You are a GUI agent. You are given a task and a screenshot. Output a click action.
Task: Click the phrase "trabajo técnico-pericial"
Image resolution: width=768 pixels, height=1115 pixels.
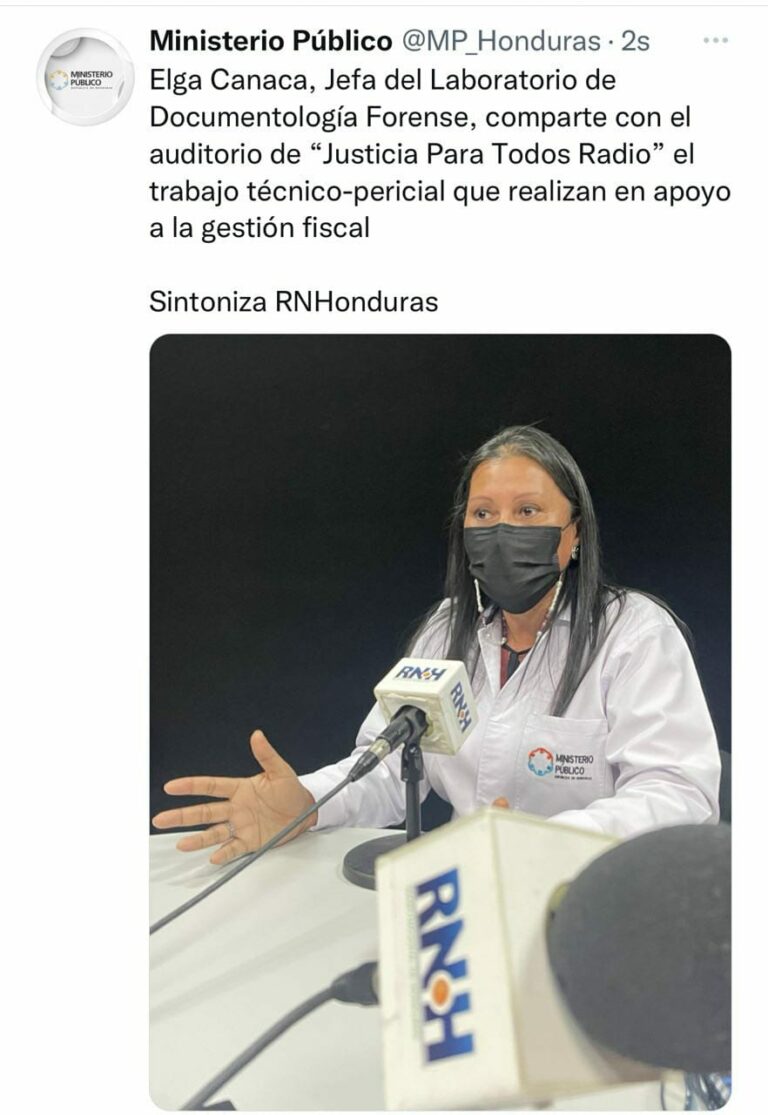pos(298,191)
